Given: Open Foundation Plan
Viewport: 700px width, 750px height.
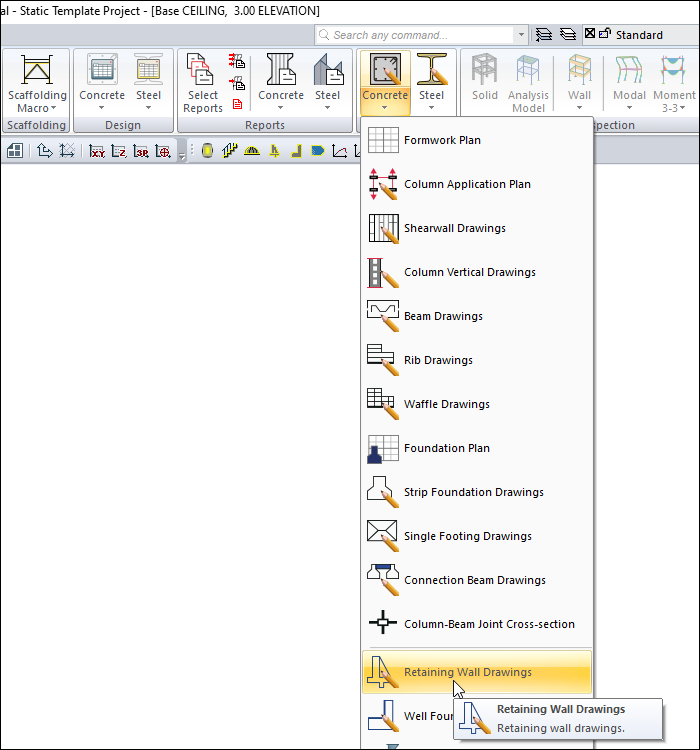Looking at the screenshot, I should [x=477, y=448].
